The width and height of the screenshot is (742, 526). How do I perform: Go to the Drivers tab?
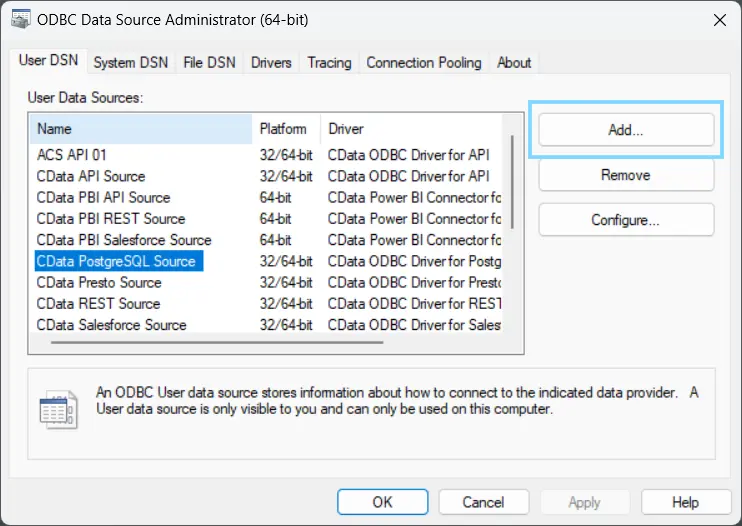pyautogui.click(x=271, y=62)
